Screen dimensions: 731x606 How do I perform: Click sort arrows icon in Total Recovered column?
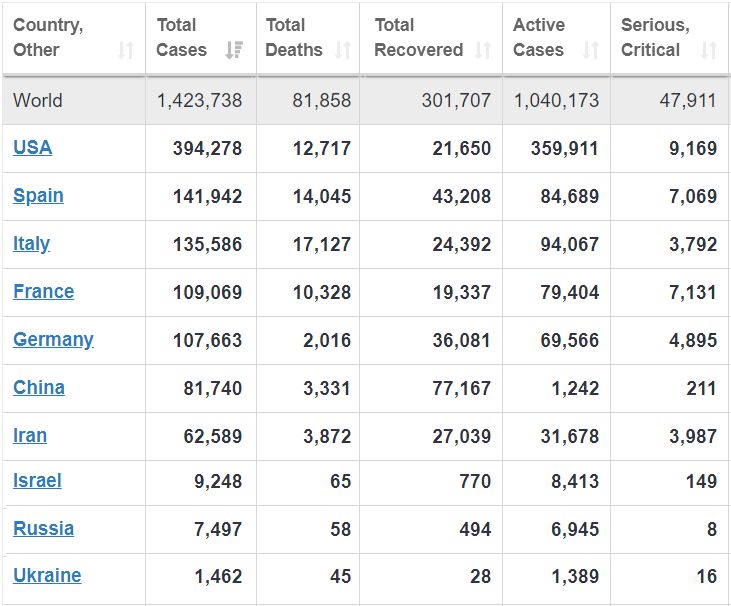click(x=484, y=50)
